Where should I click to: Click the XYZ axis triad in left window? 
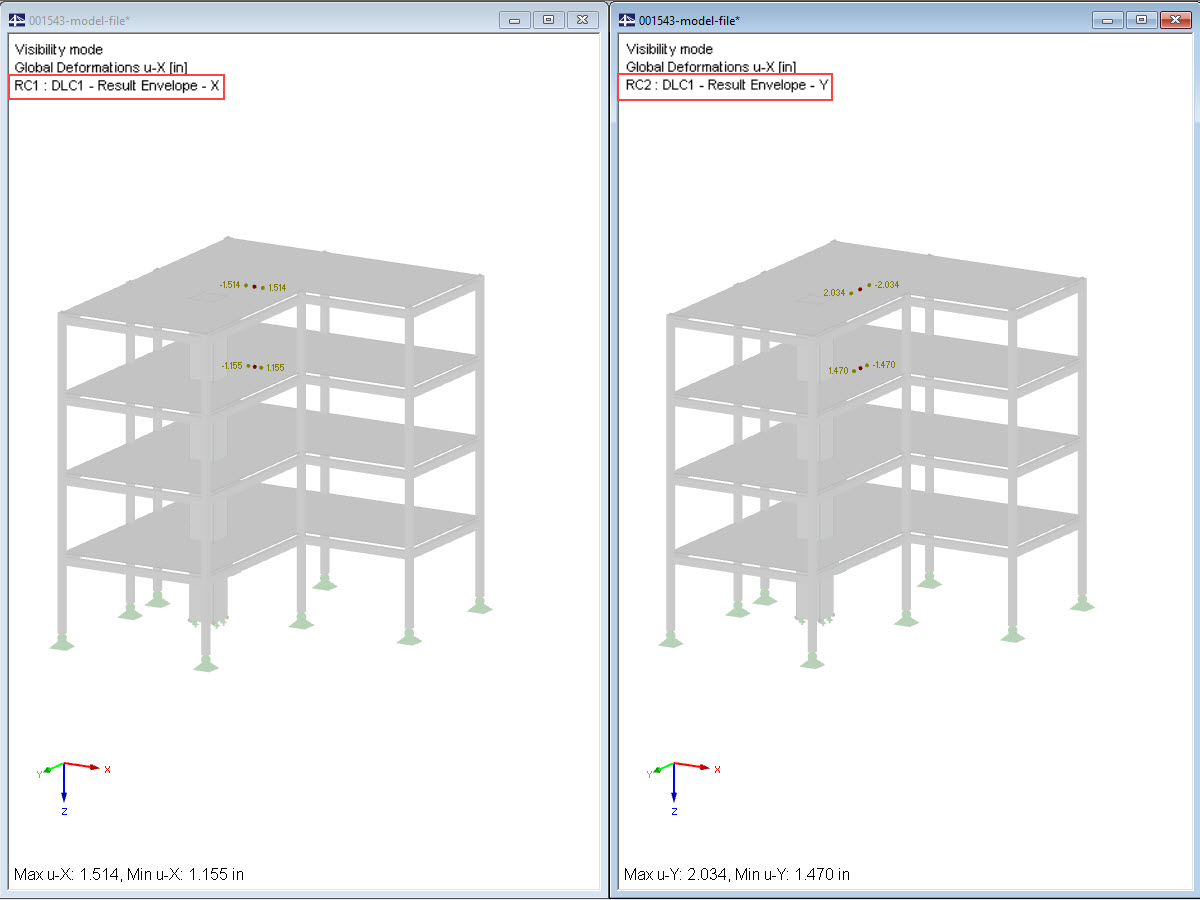pos(73,790)
